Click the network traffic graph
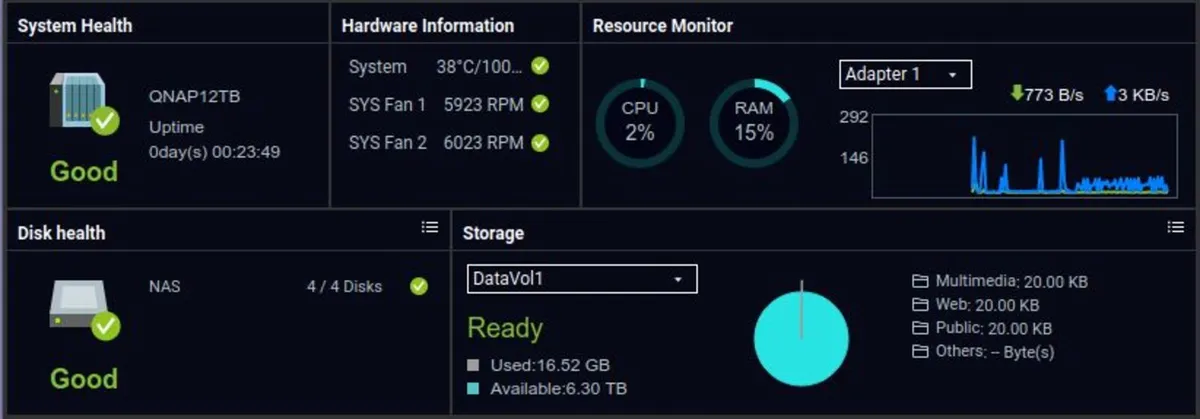The height and width of the screenshot is (419, 1200). click(x=1020, y=155)
